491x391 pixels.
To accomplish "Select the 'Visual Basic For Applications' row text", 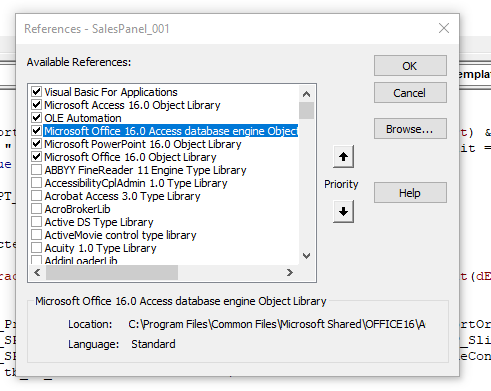I will click(111, 92).
